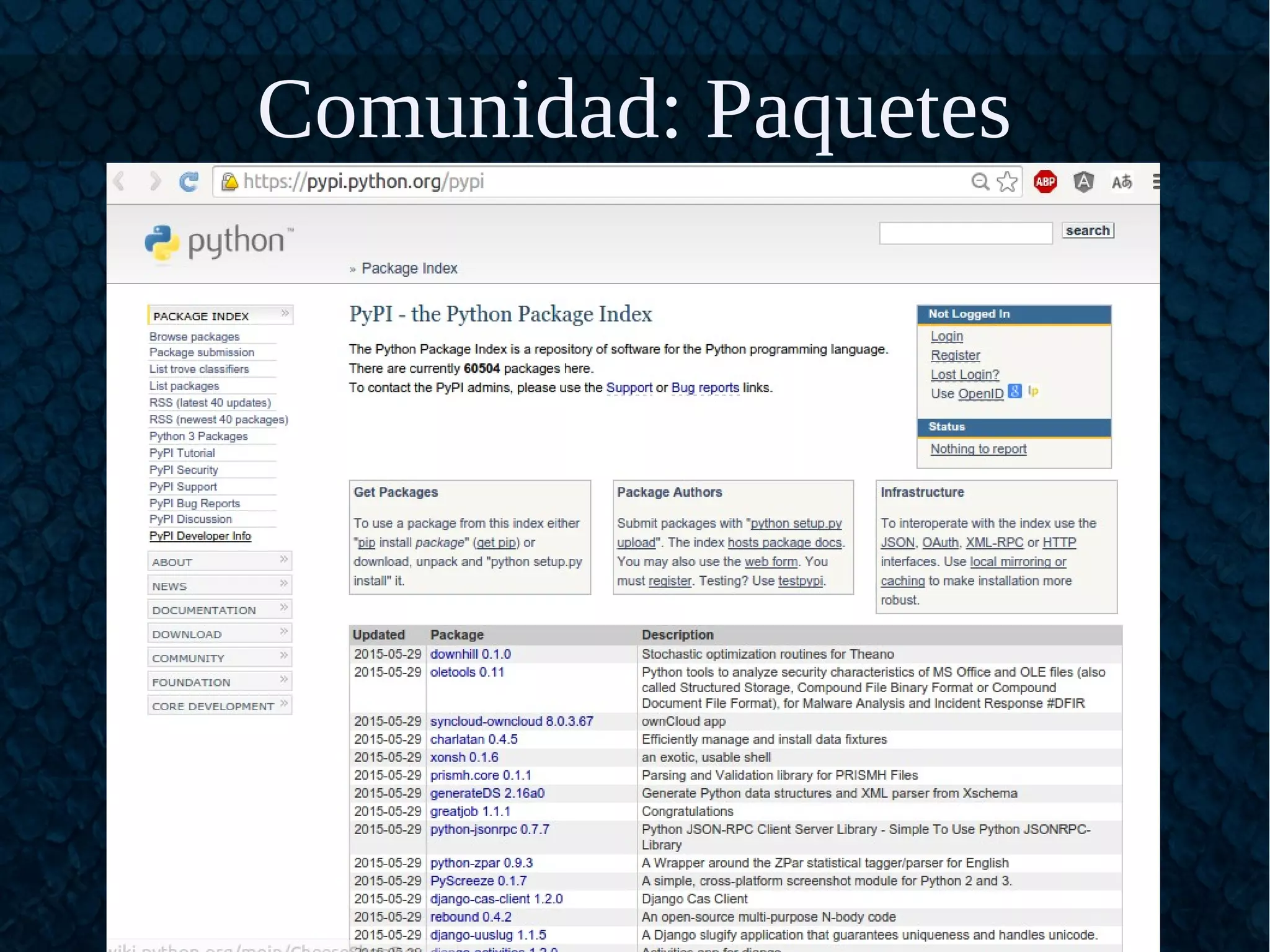Screen dimensions: 1270x952
Task: Click the package search text field
Action: pyautogui.click(x=966, y=233)
